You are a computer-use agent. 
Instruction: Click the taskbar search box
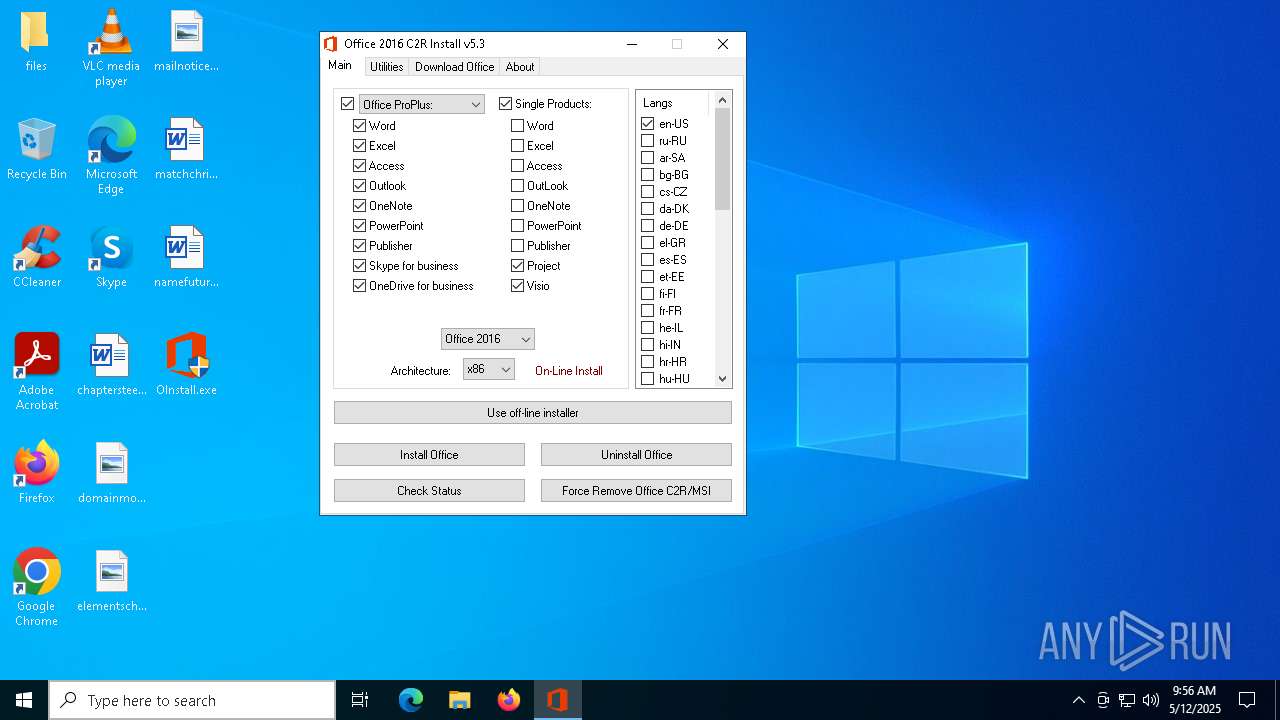(192, 700)
